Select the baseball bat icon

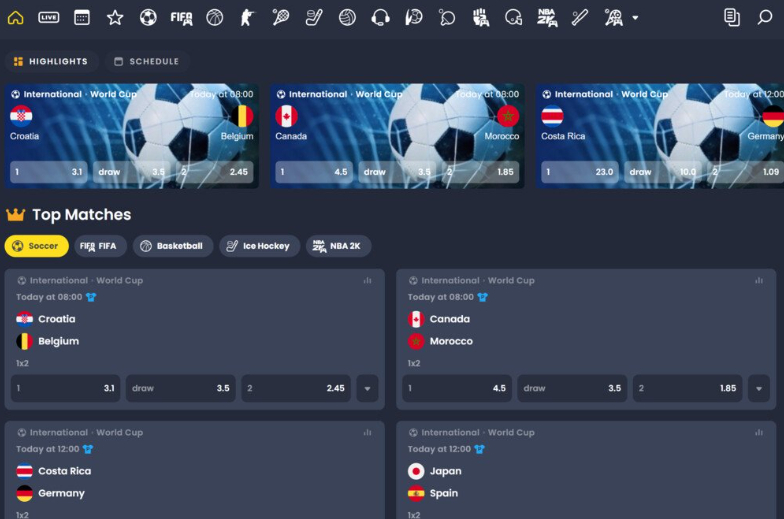coord(580,18)
